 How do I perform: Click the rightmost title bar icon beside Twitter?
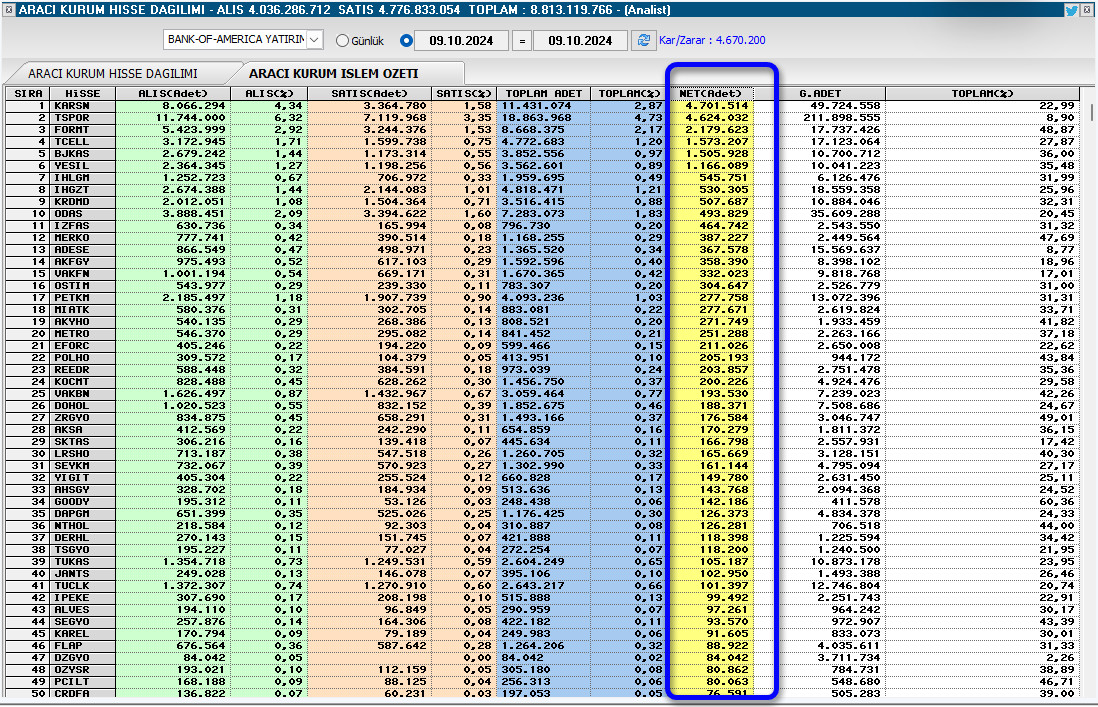[1087, 10]
